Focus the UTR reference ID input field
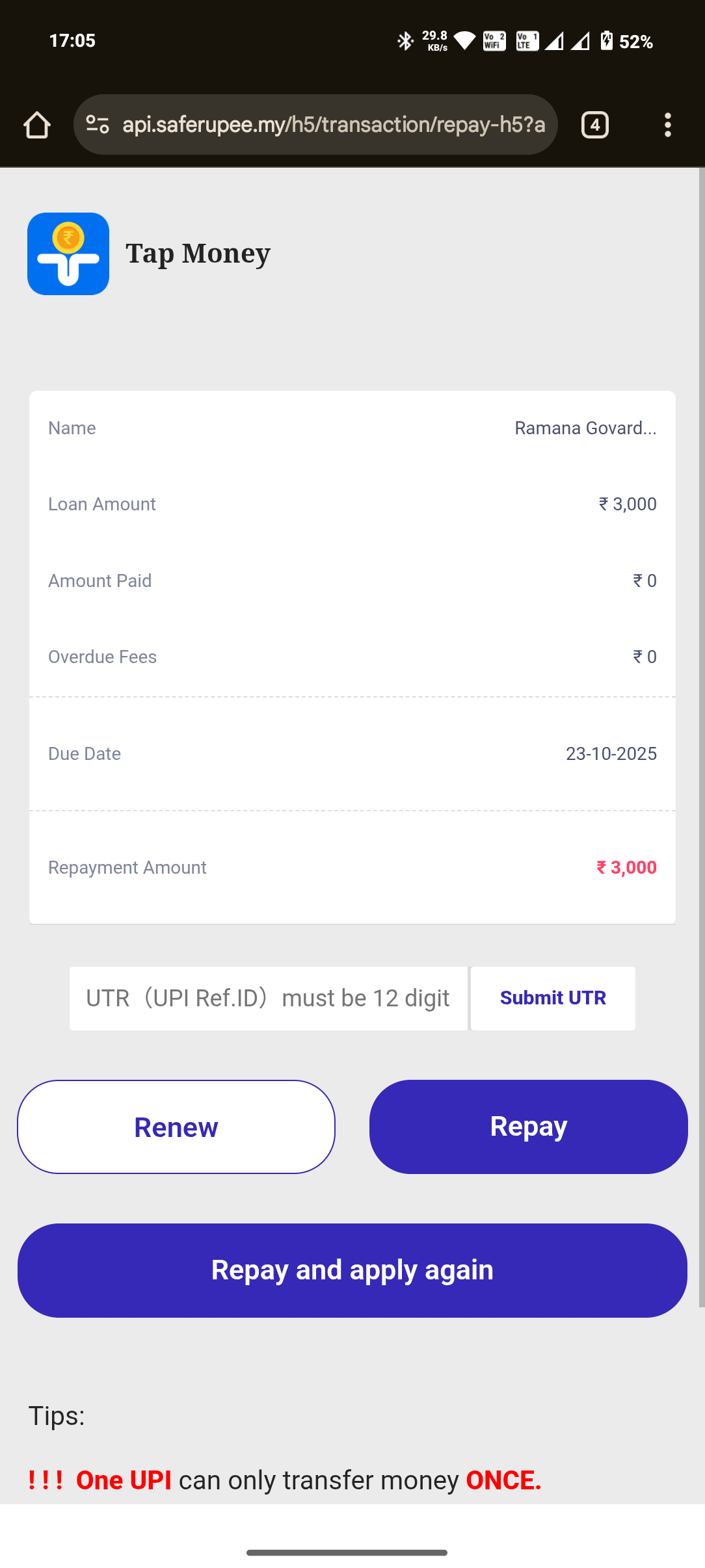705x1568 pixels. (268, 998)
